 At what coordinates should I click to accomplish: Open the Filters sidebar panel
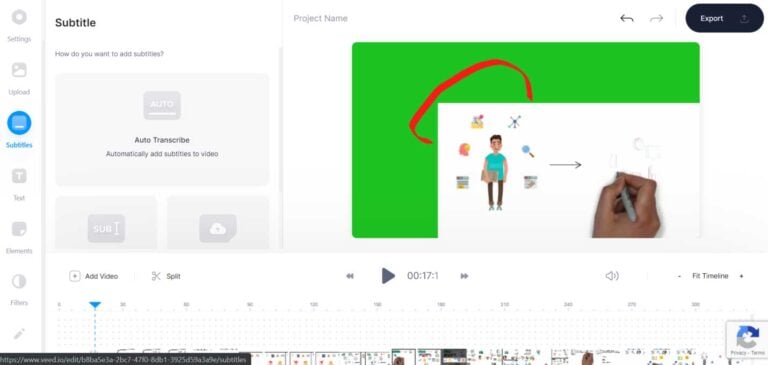[x=19, y=289]
